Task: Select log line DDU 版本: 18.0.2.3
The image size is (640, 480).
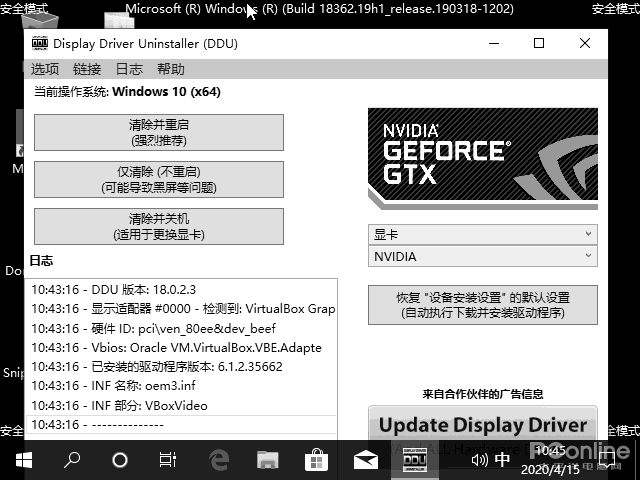Action: pyautogui.click(x=181, y=289)
